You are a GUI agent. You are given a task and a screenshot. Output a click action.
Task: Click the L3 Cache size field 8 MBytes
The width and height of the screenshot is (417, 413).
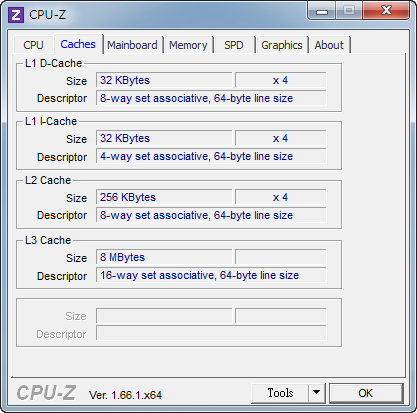[x=164, y=257]
